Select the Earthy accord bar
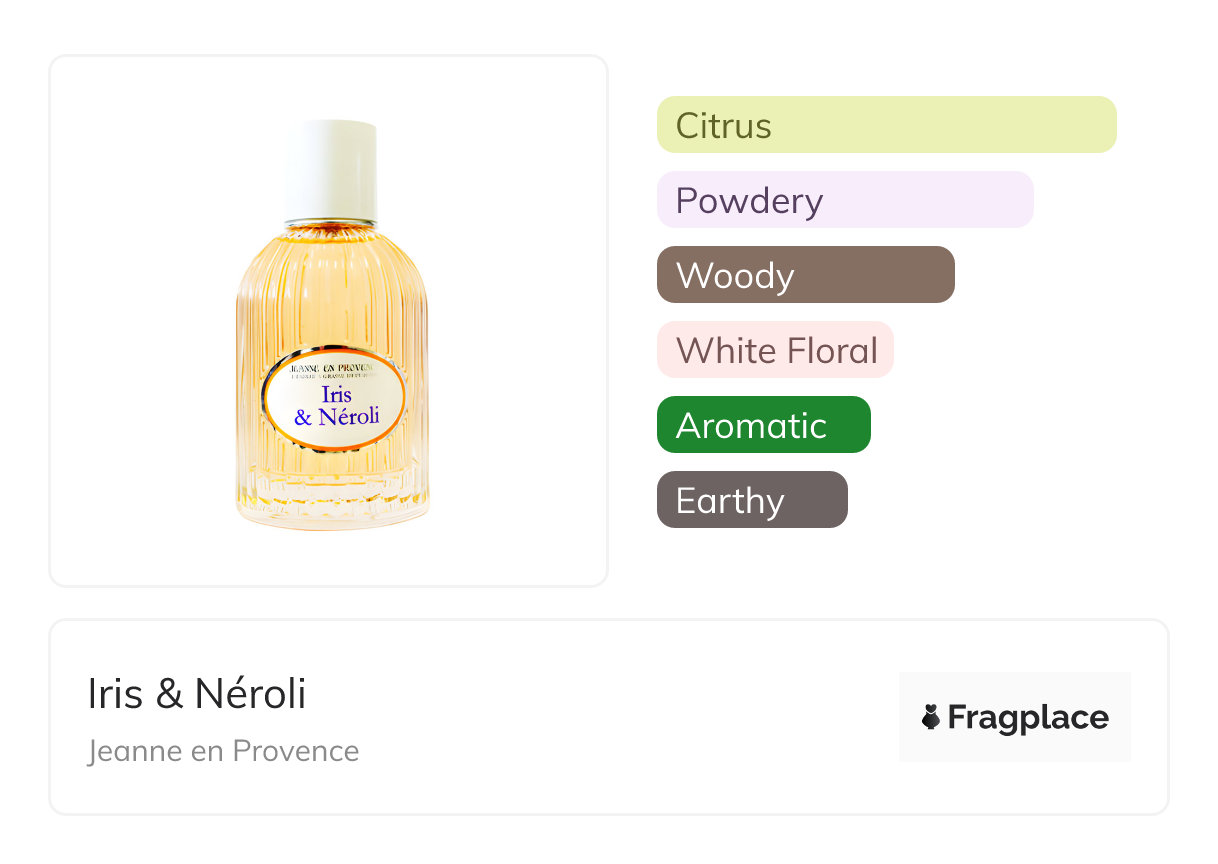The width and height of the screenshot is (1218, 864). 752,500
